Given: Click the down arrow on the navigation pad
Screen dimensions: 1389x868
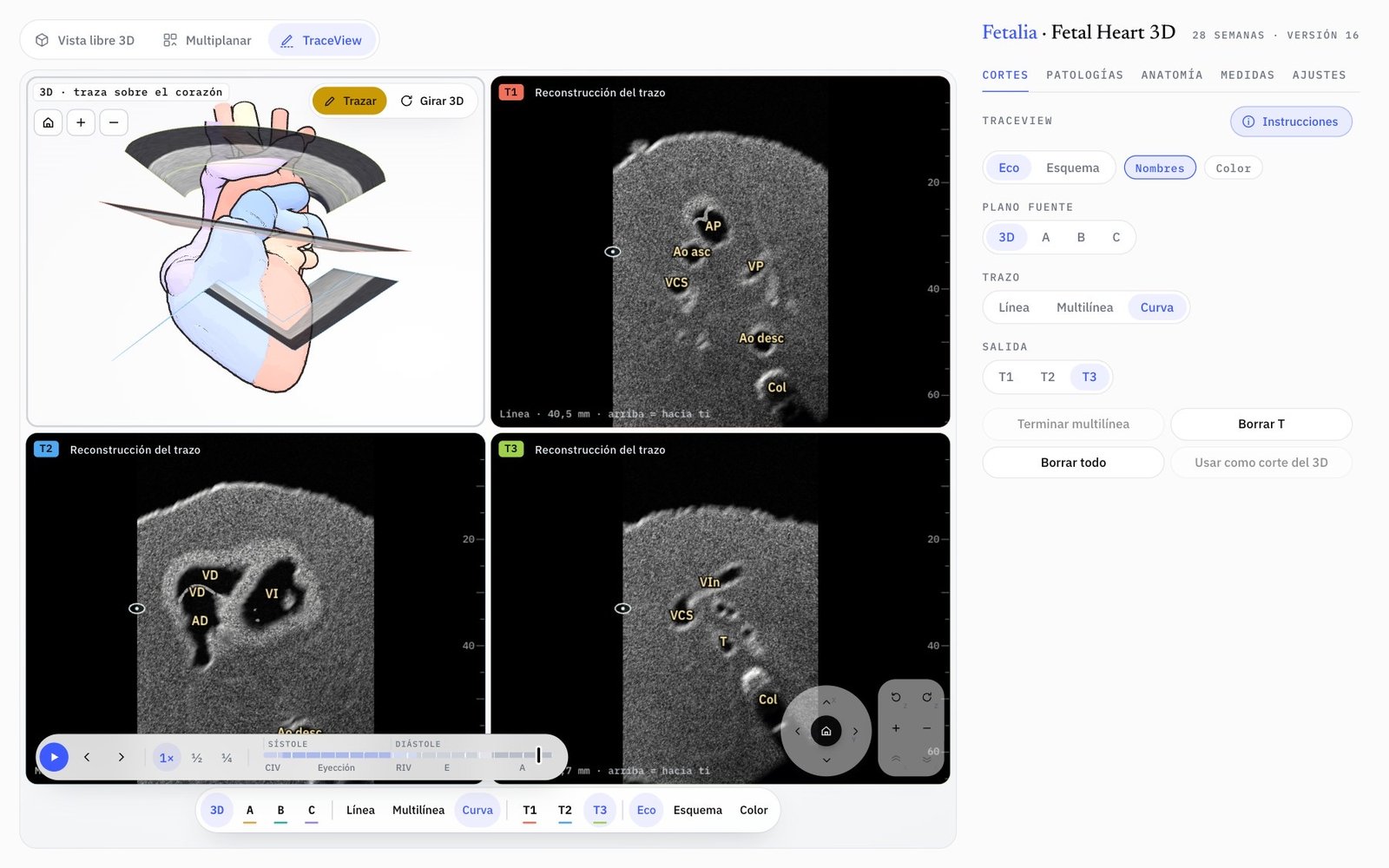Looking at the screenshot, I should (x=826, y=760).
